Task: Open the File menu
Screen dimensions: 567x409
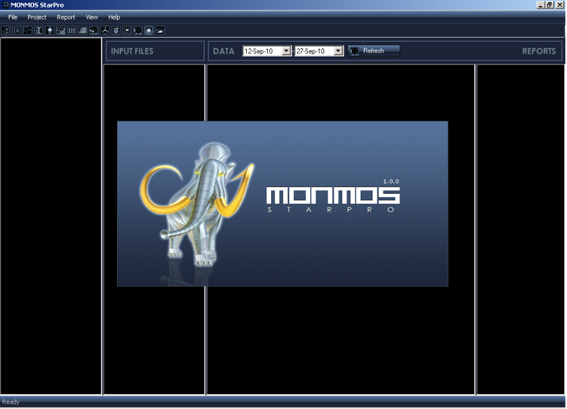Action: coord(13,17)
